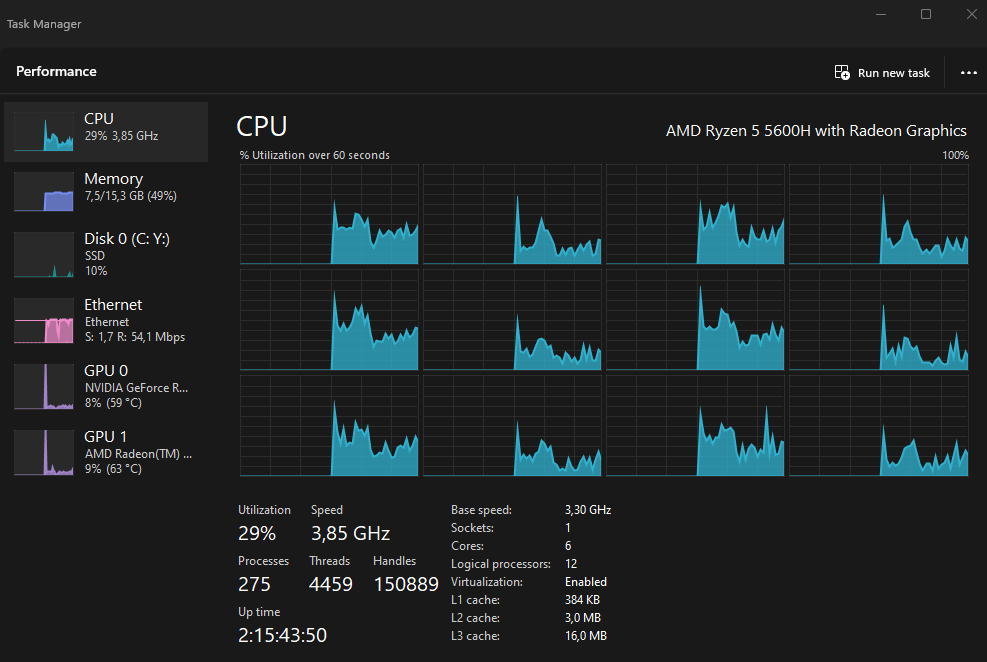Click the Run new task button label
Image resolution: width=987 pixels, height=662 pixels.
tap(893, 73)
